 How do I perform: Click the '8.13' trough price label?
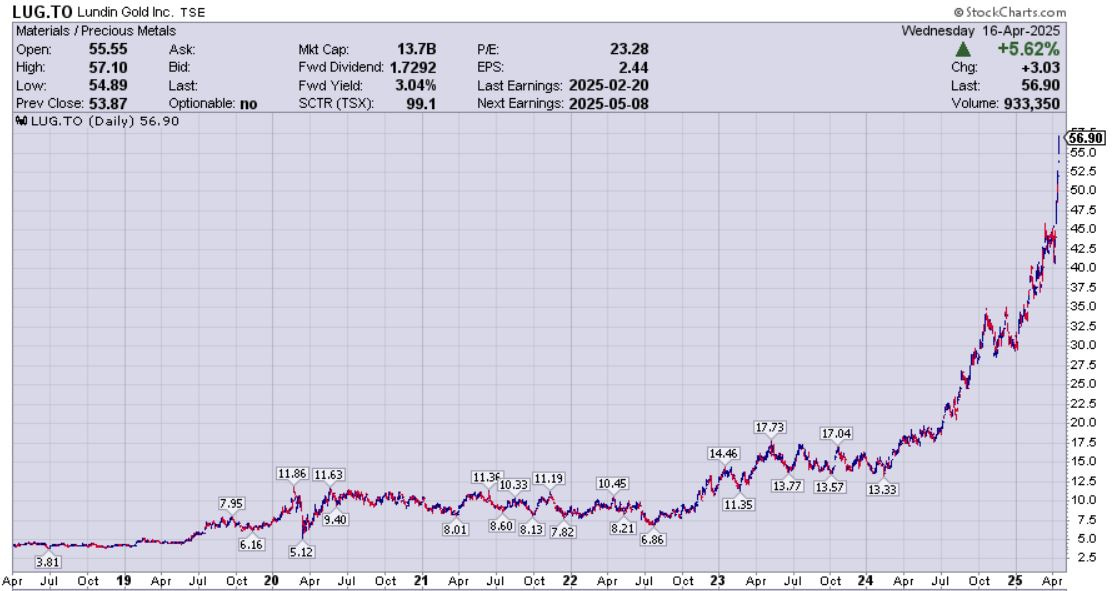click(x=532, y=530)
